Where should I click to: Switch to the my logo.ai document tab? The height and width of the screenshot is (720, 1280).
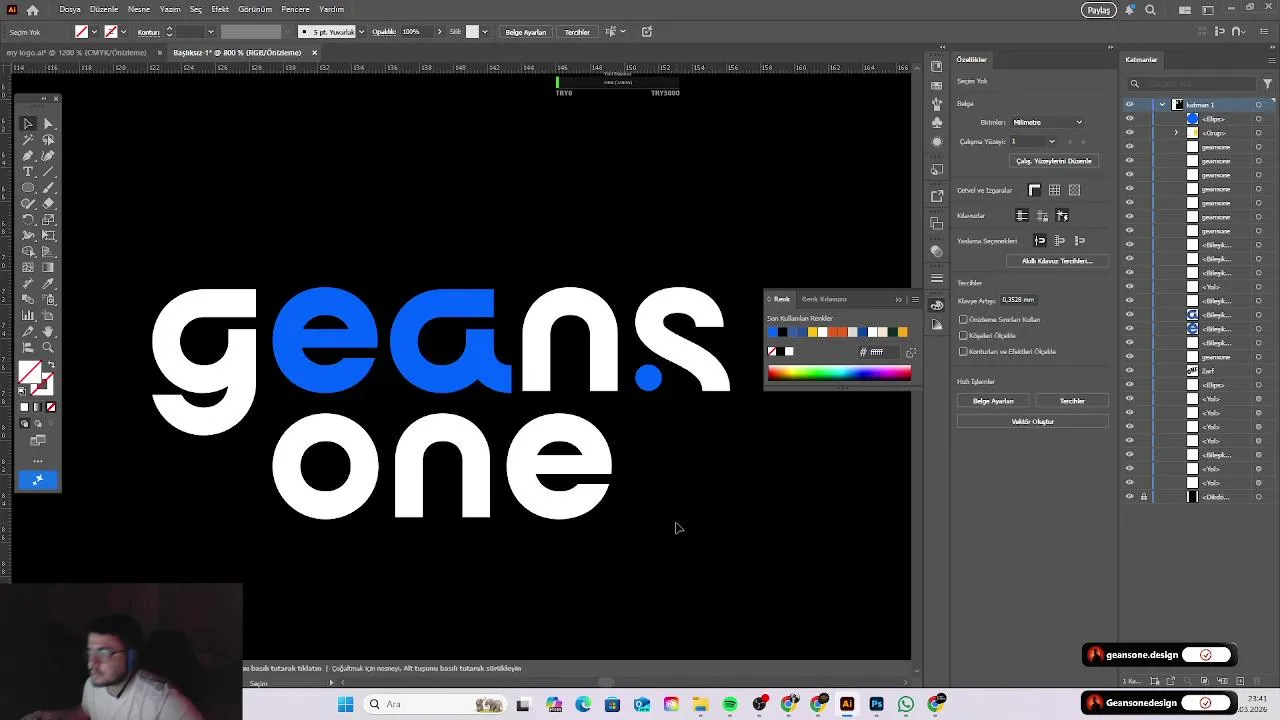[x=77, y=53]
